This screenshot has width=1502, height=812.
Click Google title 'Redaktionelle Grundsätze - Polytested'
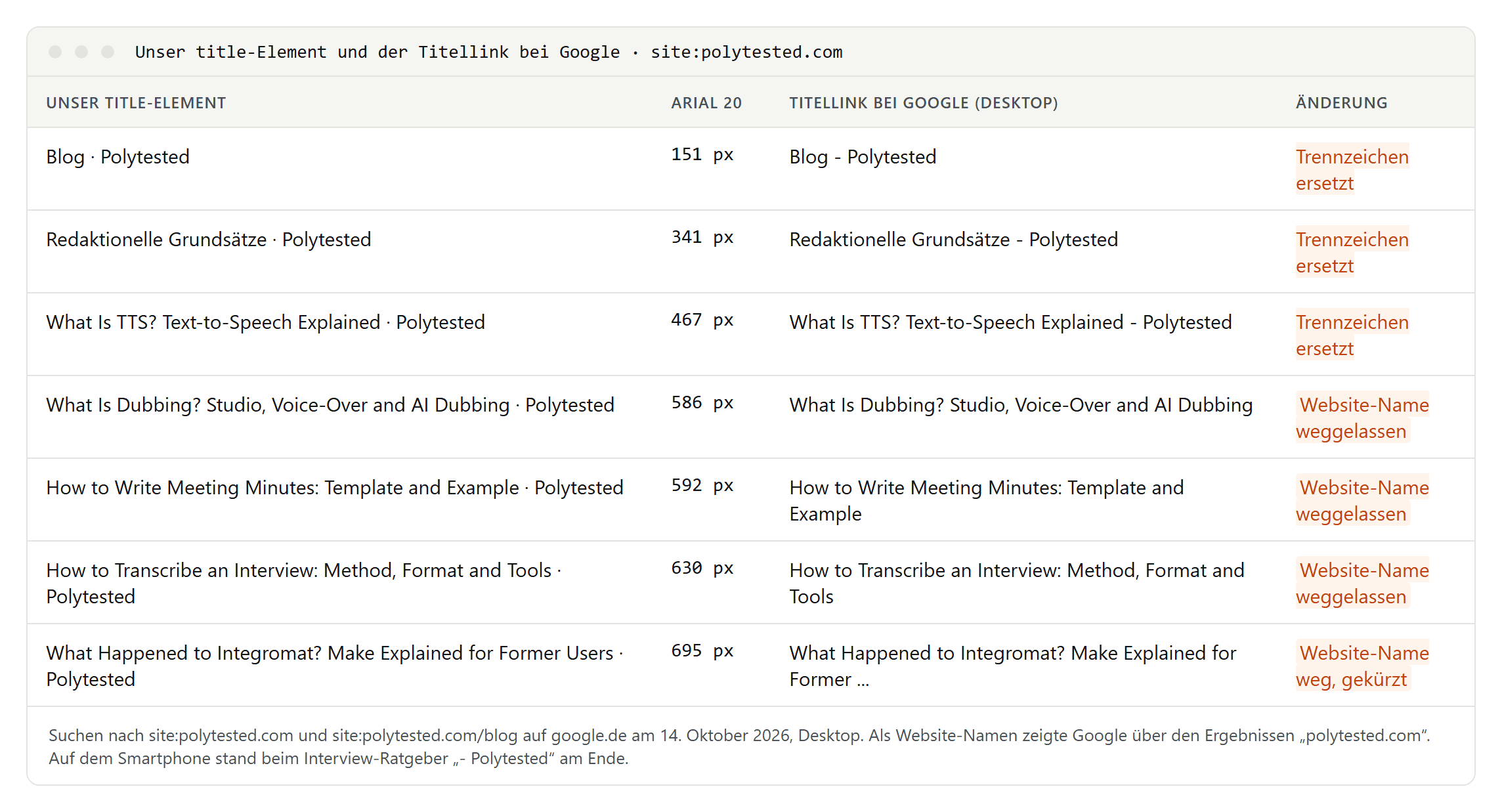(953, 240)
